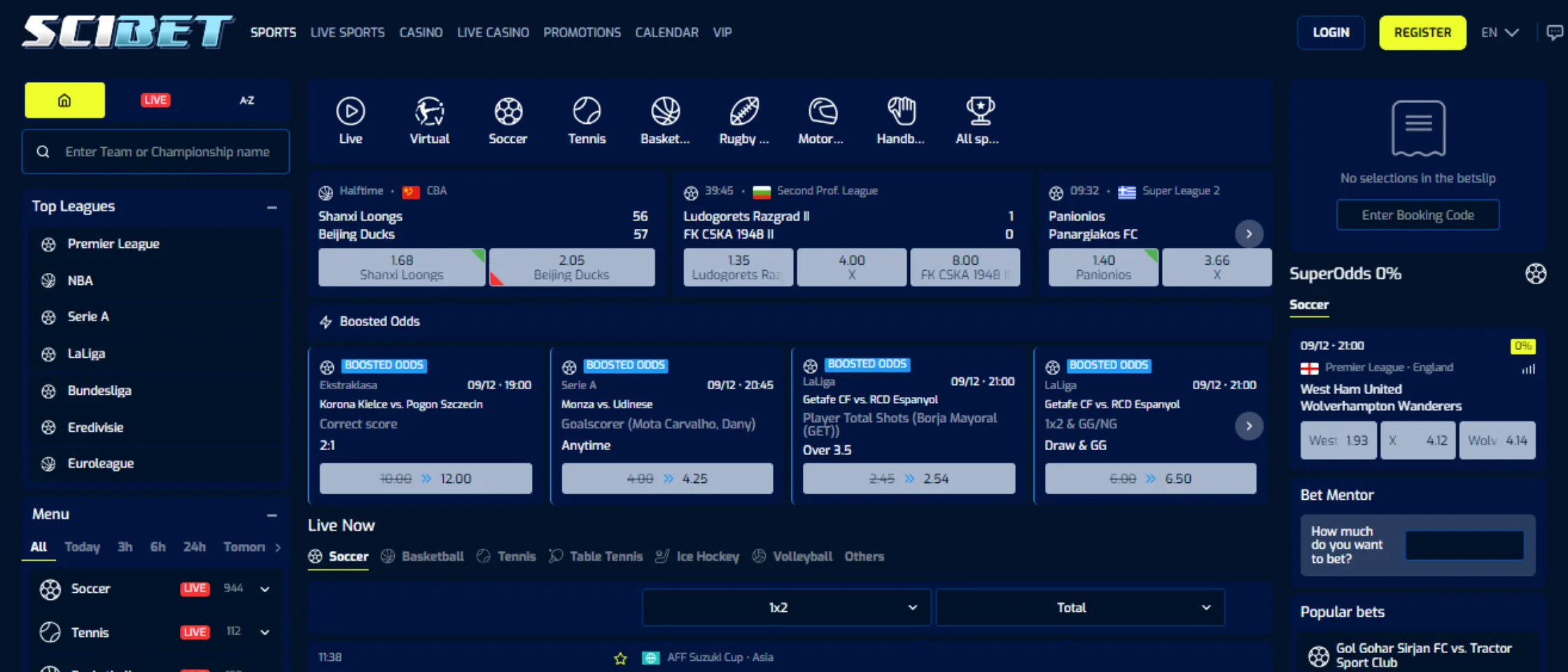Viewport: 1568px width, 672px height.
Task: Click the Register button
Action: click(x=1422, y=32)
